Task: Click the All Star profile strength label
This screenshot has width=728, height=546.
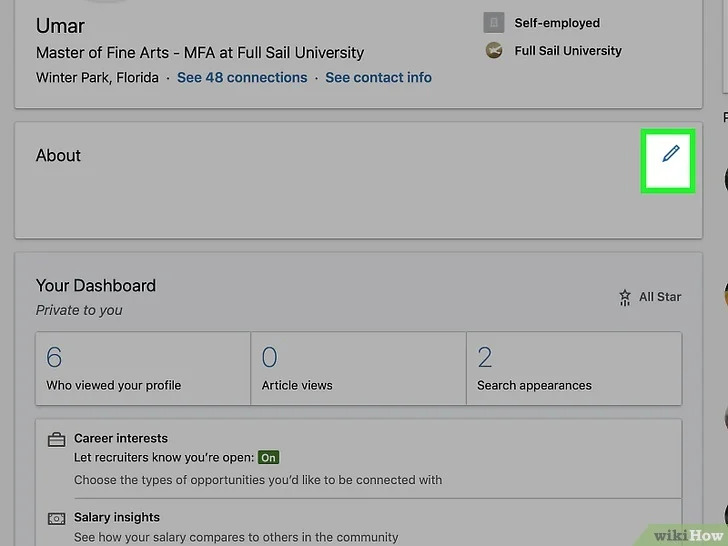Action: [x=660, y=297]
